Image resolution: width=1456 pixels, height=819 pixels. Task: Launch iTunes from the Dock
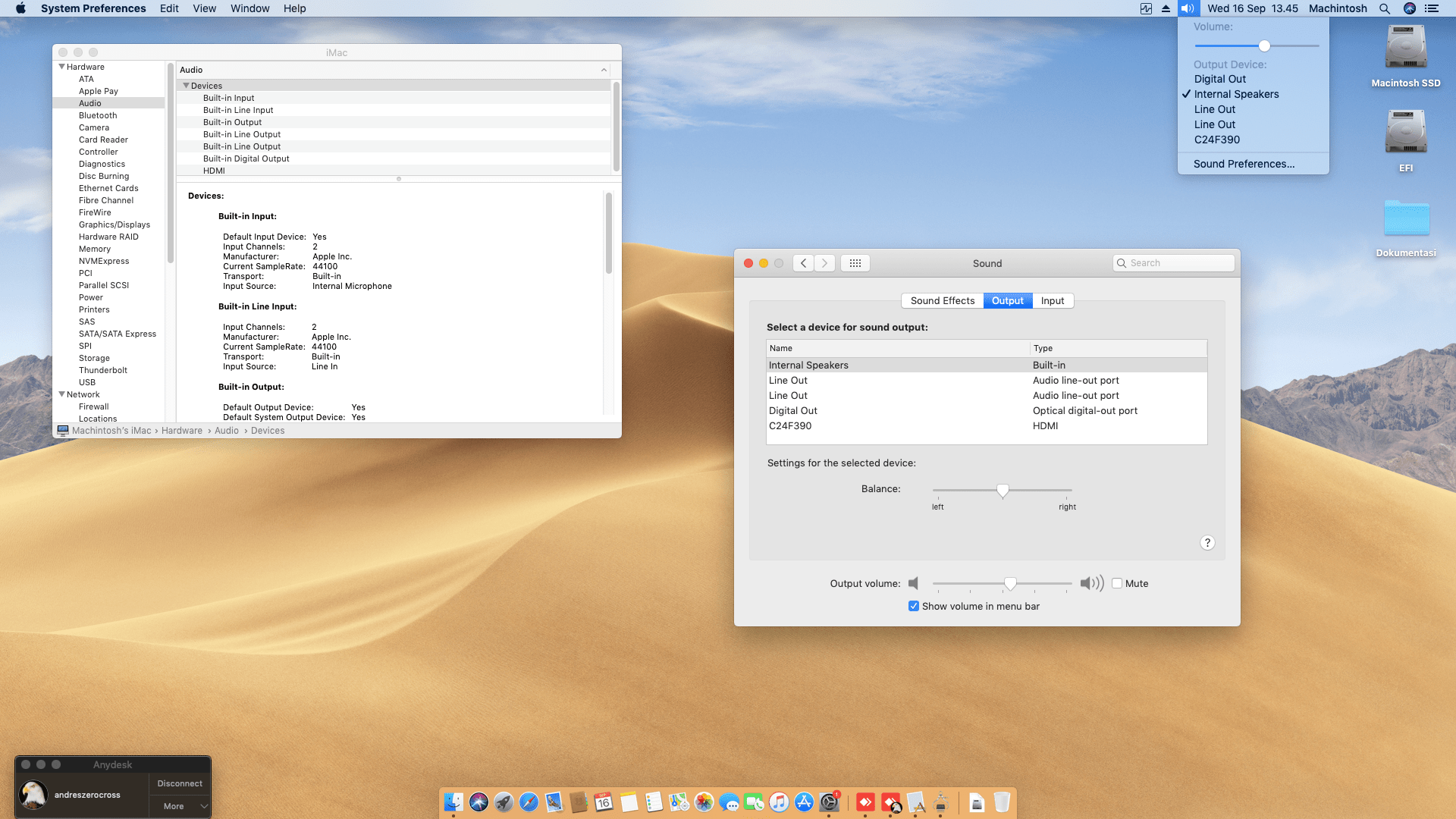click(x=779, y=802)
